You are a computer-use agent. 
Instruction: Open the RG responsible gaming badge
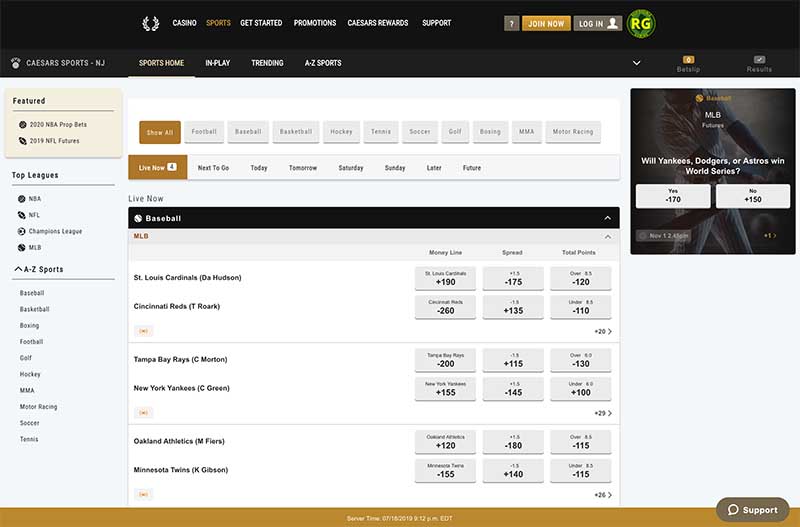[x=641, y=23]
